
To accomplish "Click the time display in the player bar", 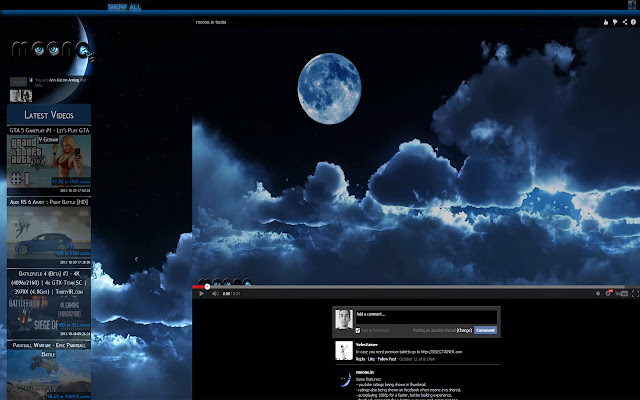I will pyautogui.click(x=231, y=293).
